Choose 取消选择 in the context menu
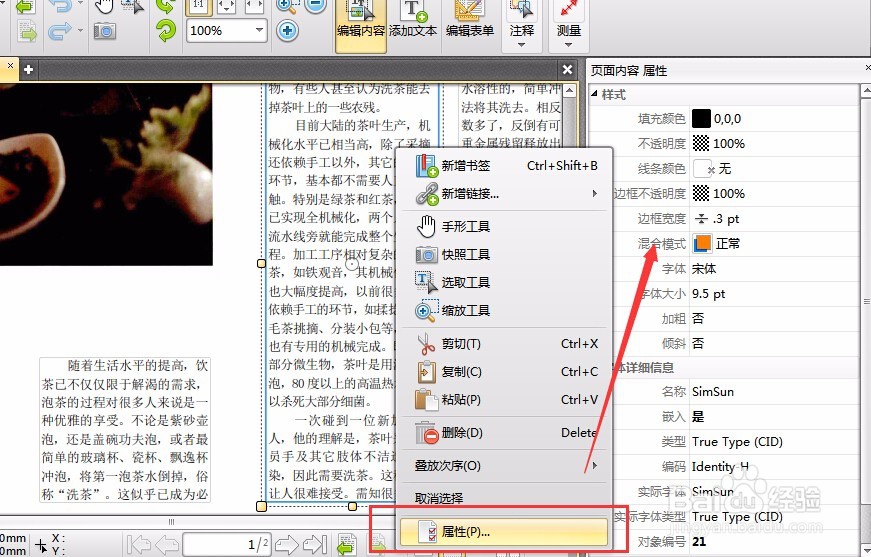871x557 pixels. pyautogui.click(x=506, y=498)
